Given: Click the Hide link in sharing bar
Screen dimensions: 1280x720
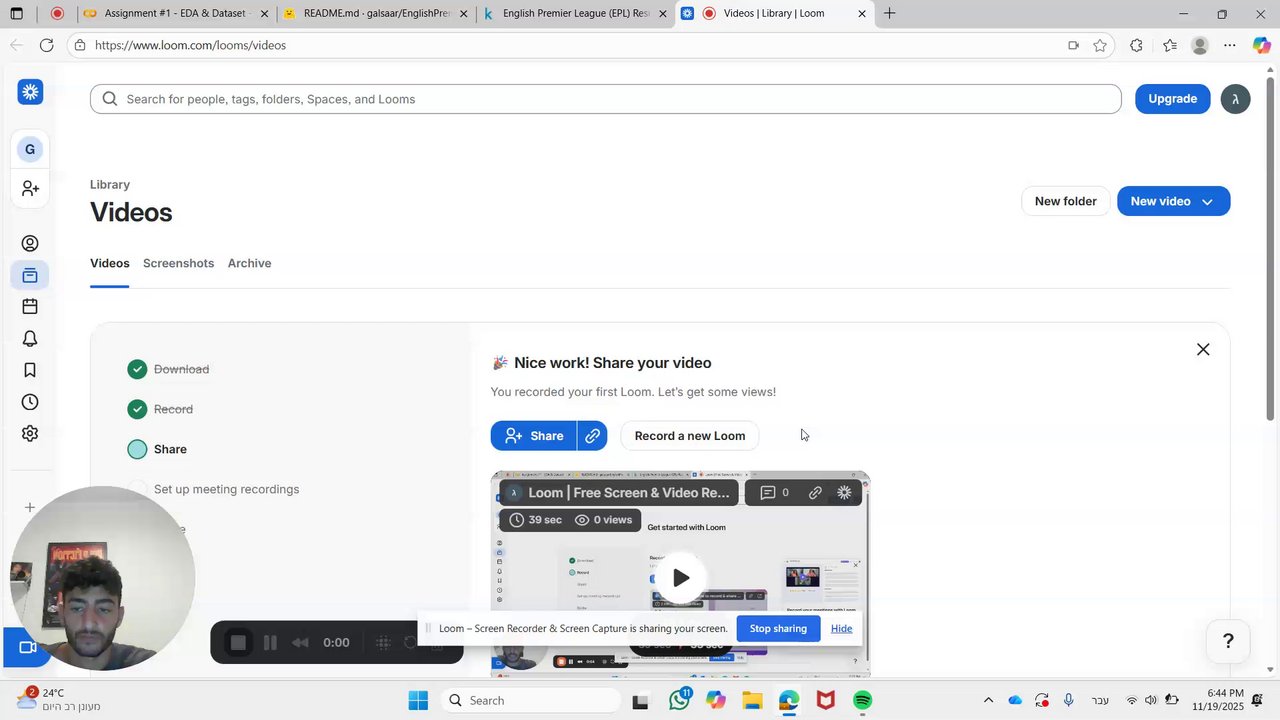Looking at the screenshot, I should pyautogui.click(x=841, y=628).
